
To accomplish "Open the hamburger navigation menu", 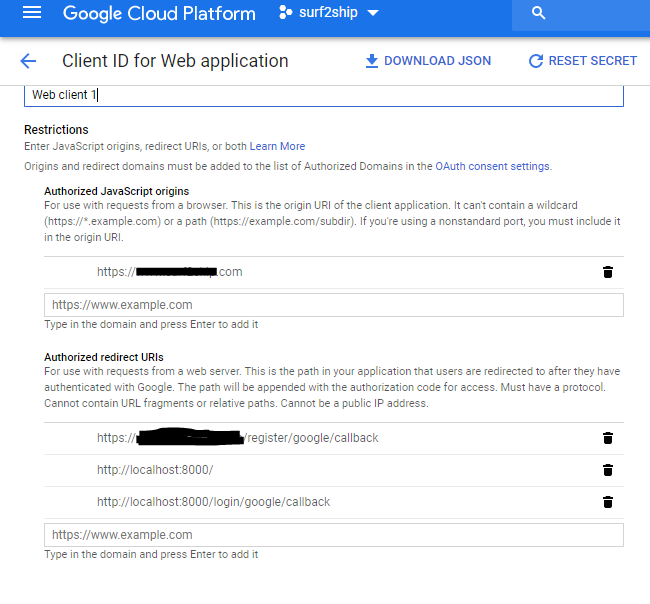I will [x=32, y=13].
